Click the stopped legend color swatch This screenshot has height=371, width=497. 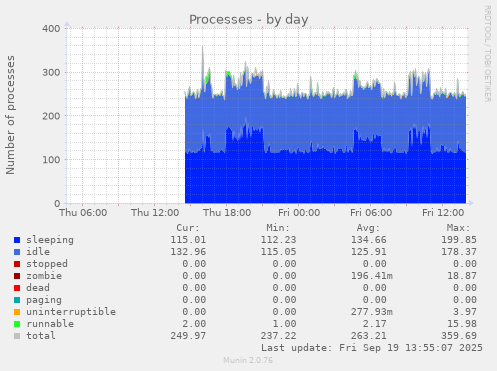coord(17,264)
